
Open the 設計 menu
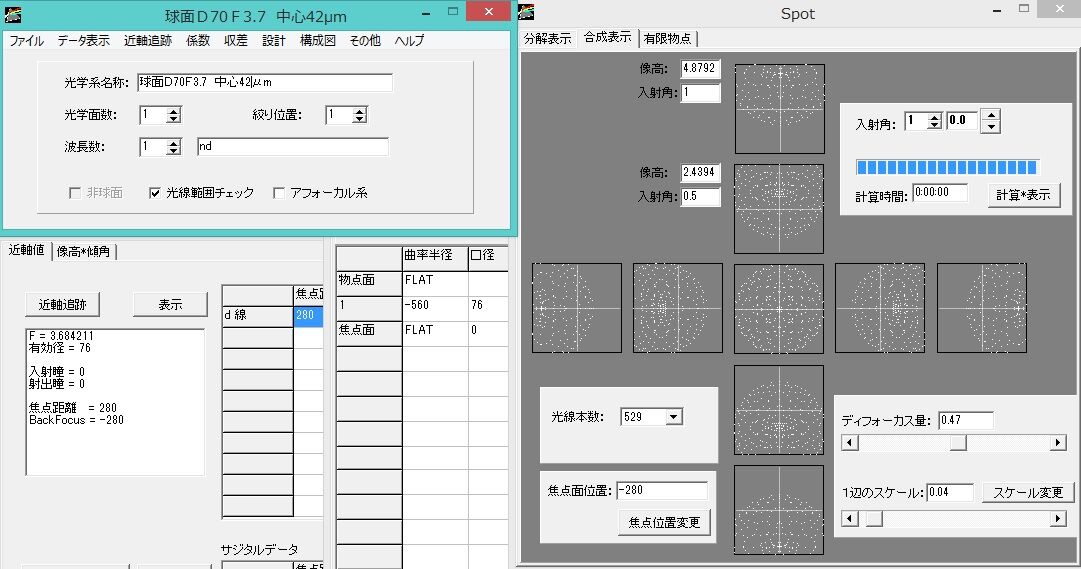tap(274, 41)
